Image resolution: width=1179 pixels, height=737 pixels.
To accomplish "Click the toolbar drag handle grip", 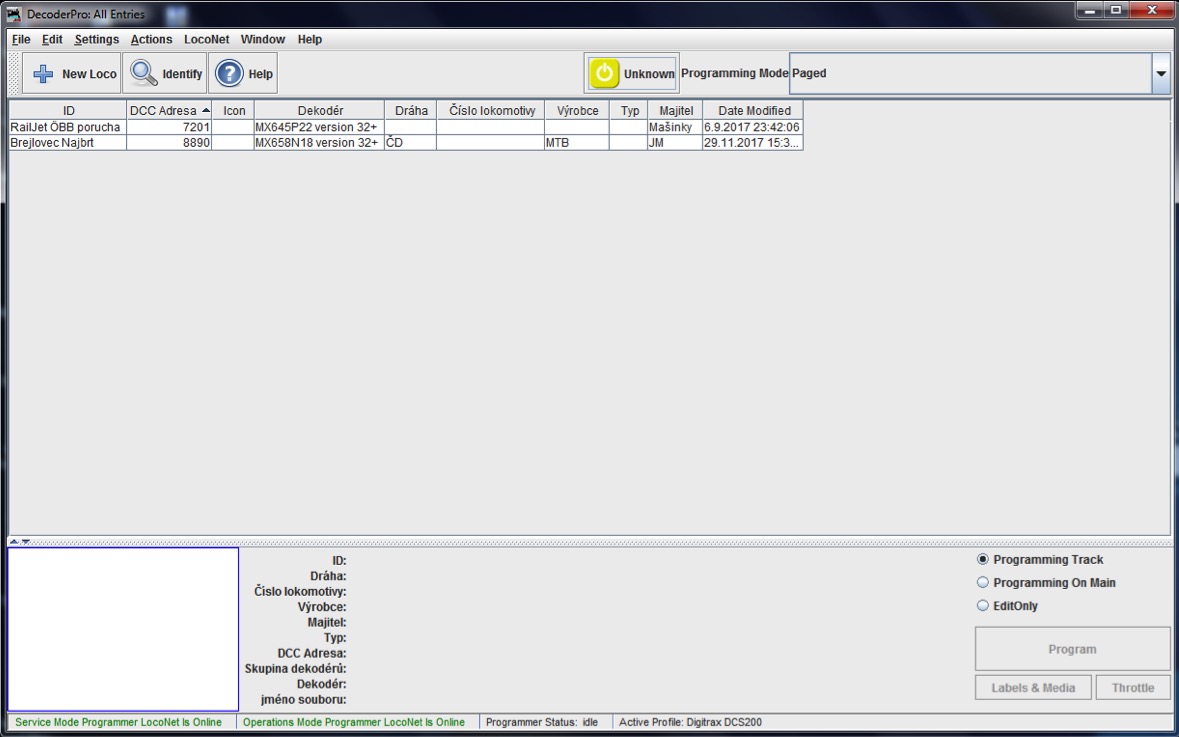I will [x=13, y=74].
